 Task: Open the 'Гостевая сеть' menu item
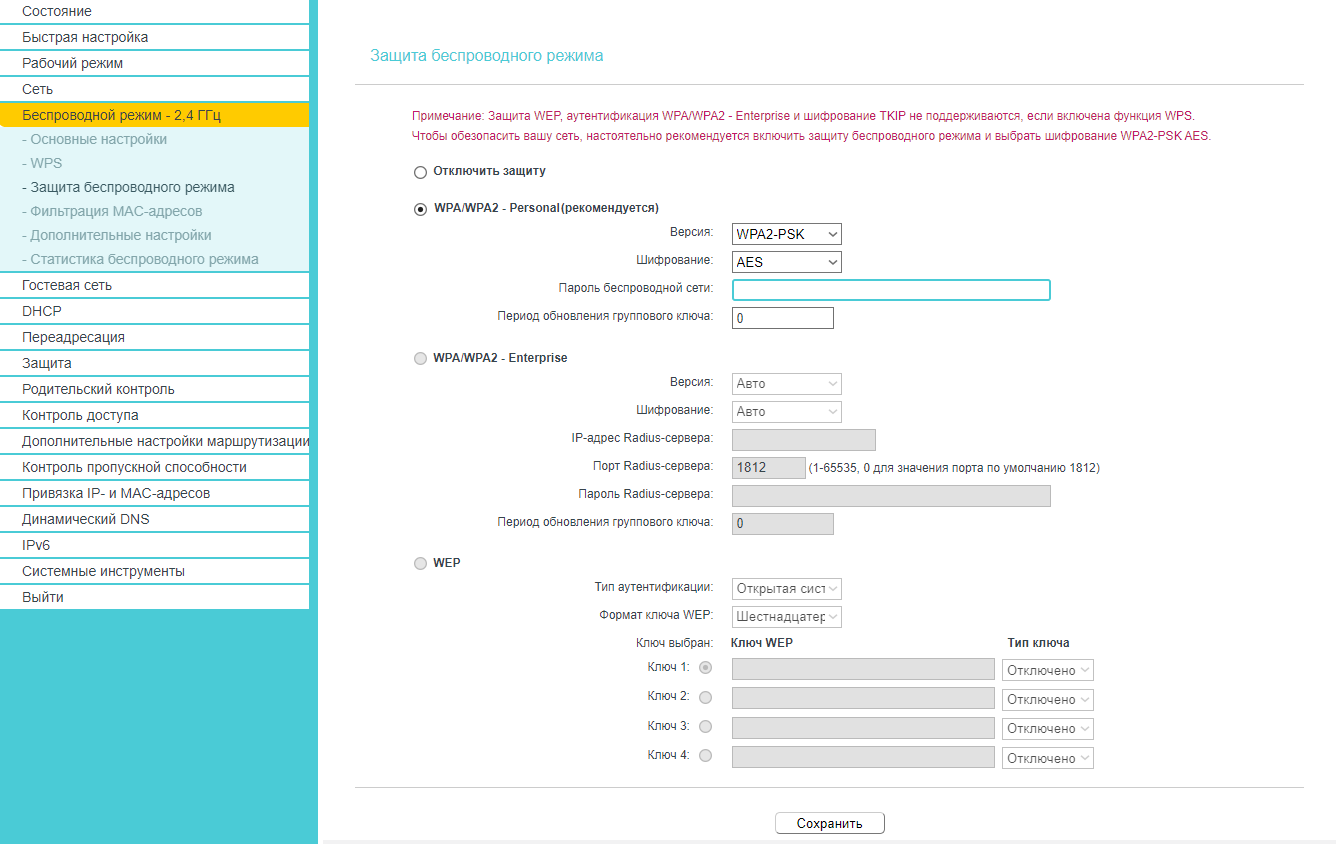click(154, 285)
